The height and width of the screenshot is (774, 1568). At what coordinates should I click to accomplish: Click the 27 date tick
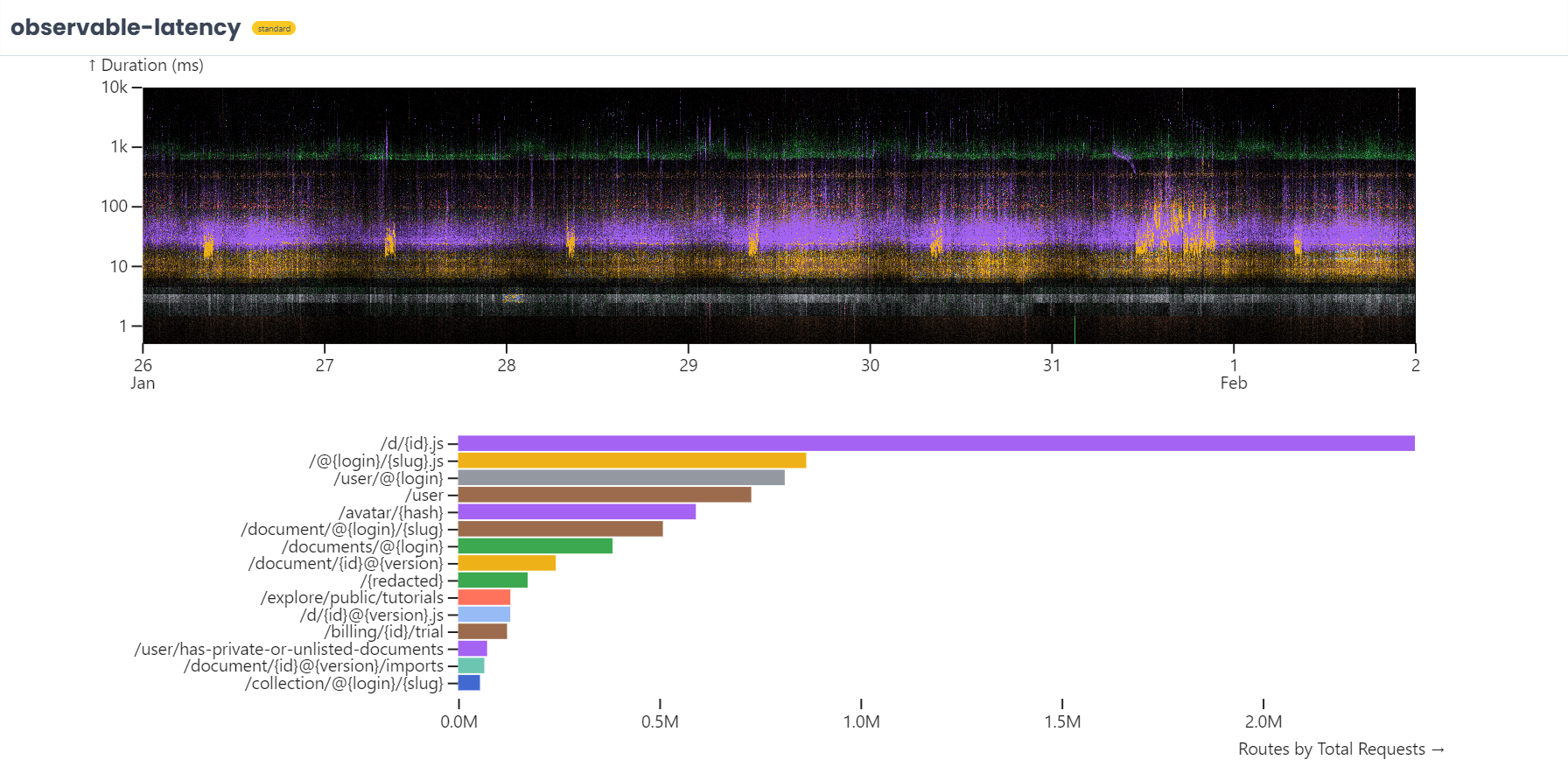point(325,365)
